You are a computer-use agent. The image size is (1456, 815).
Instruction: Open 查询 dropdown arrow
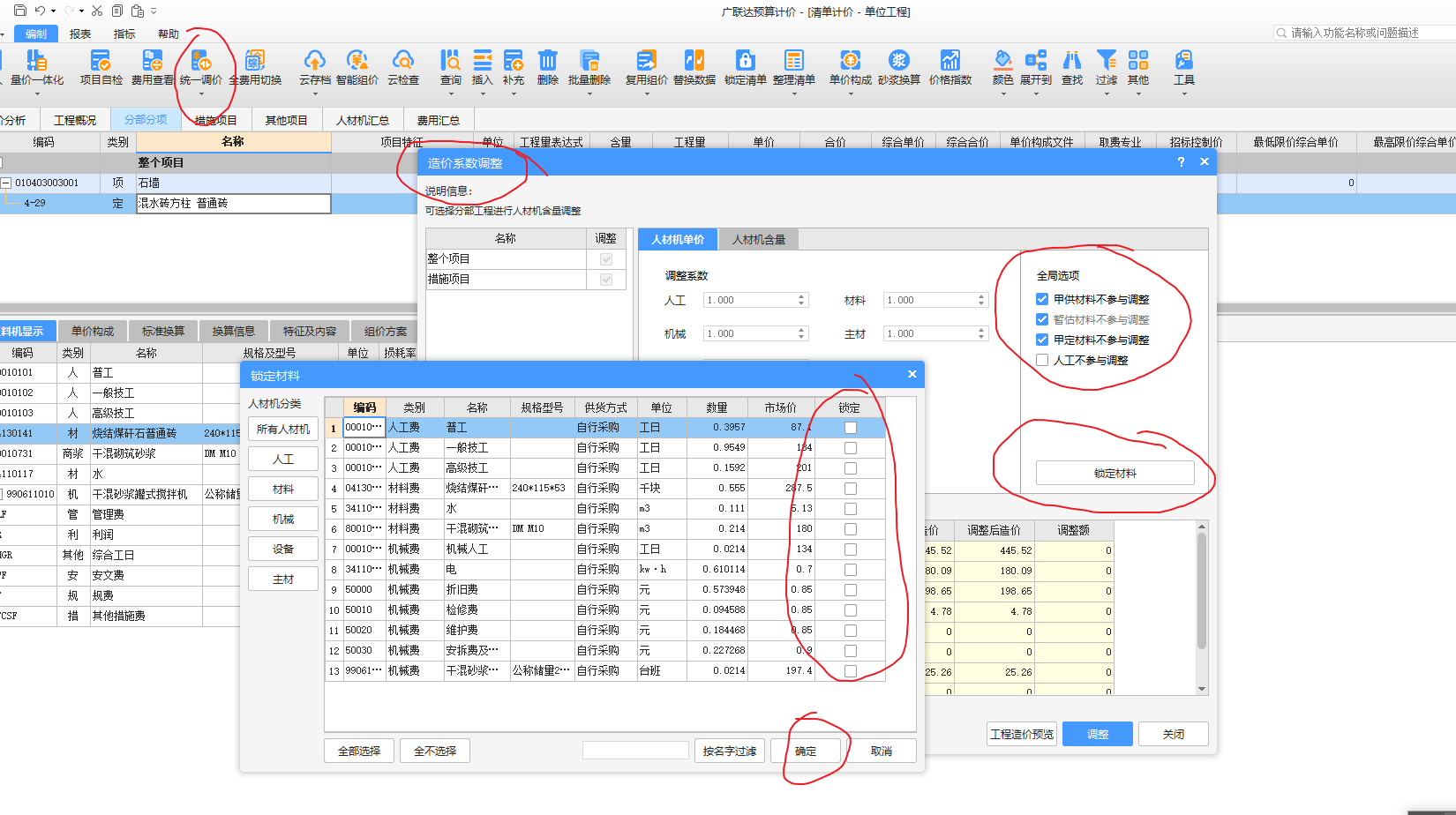450,93
